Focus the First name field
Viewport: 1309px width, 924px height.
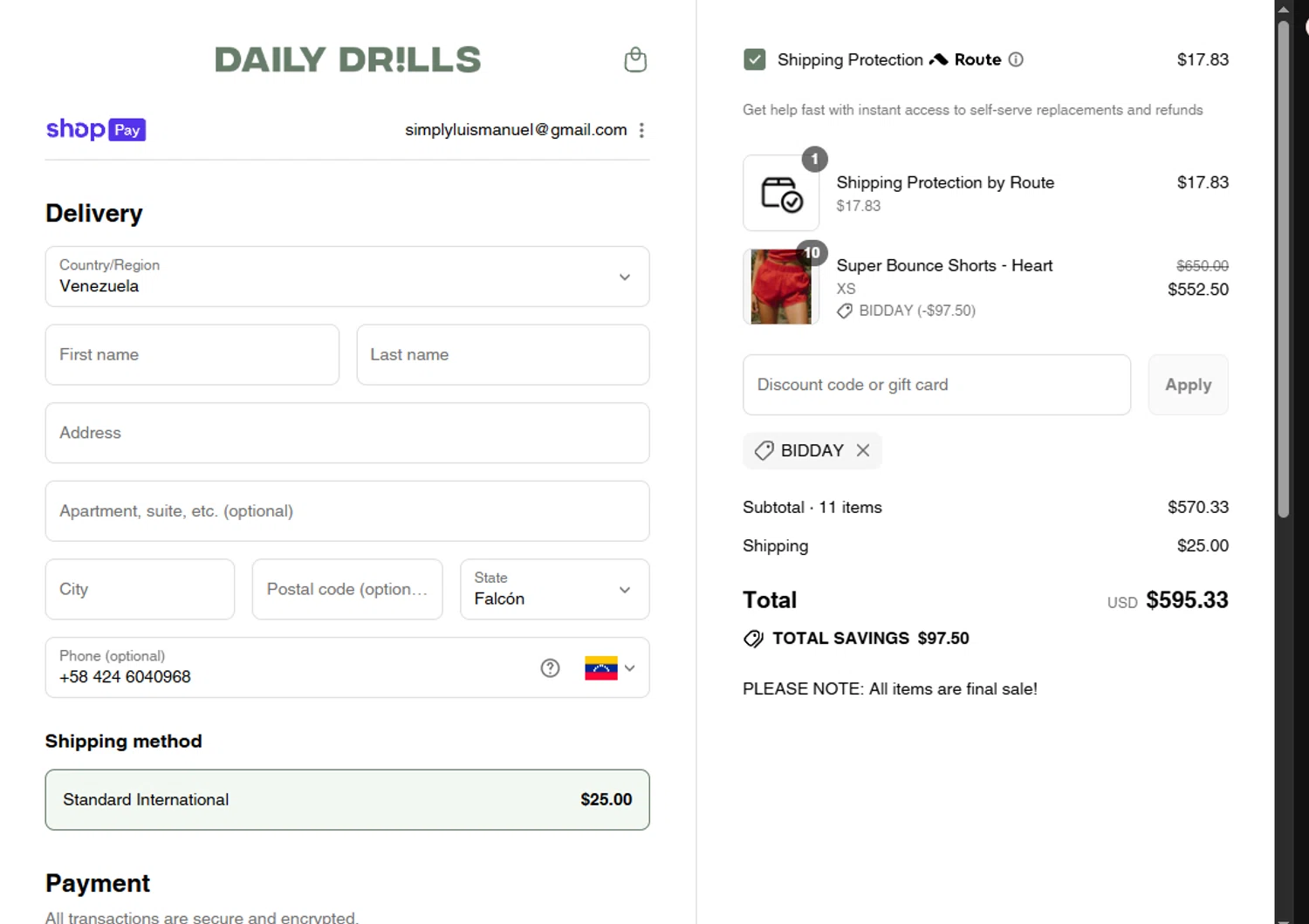pyautogui.click(x=192, y=354)
